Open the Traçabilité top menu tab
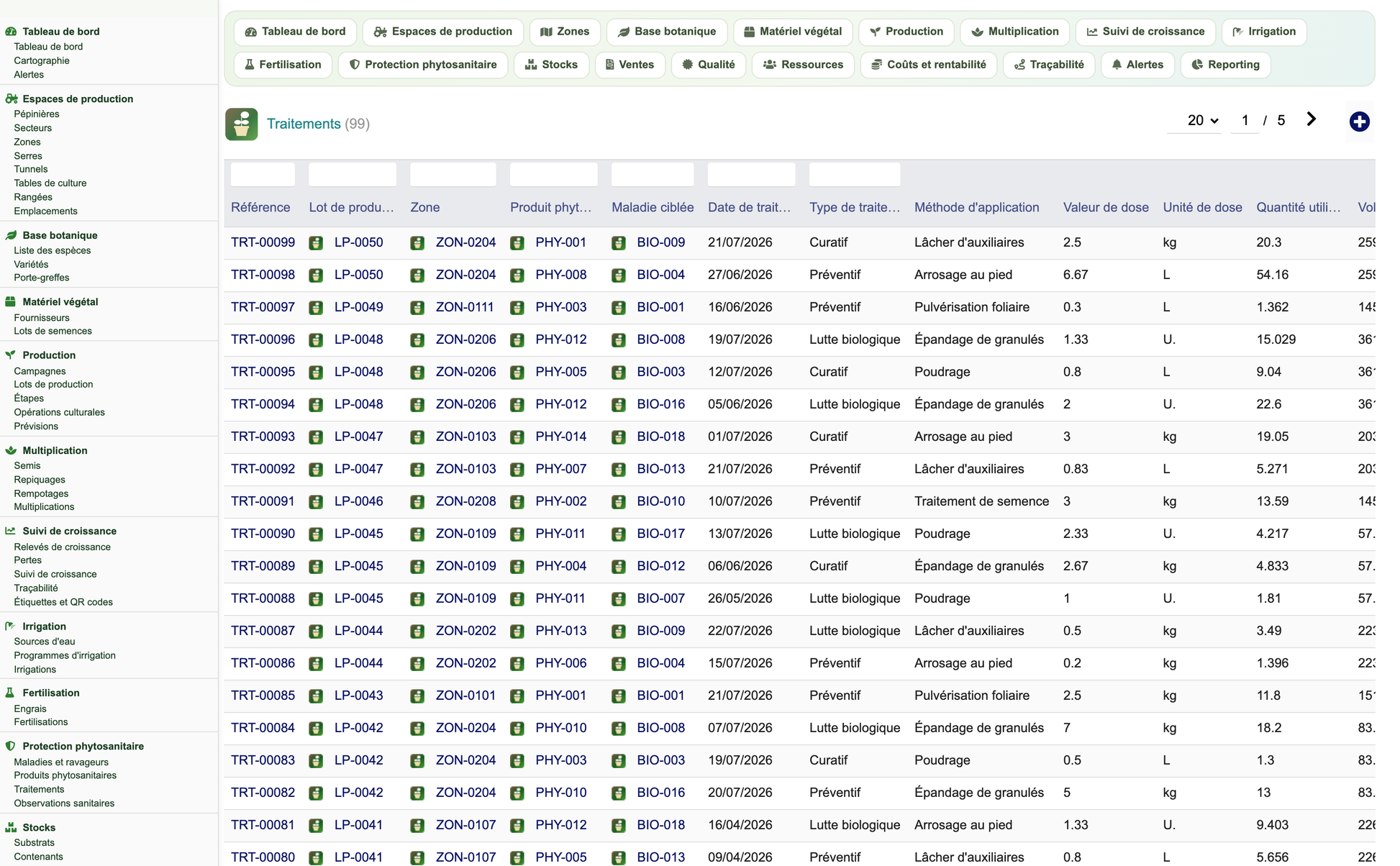 (x=1048, y=65)
